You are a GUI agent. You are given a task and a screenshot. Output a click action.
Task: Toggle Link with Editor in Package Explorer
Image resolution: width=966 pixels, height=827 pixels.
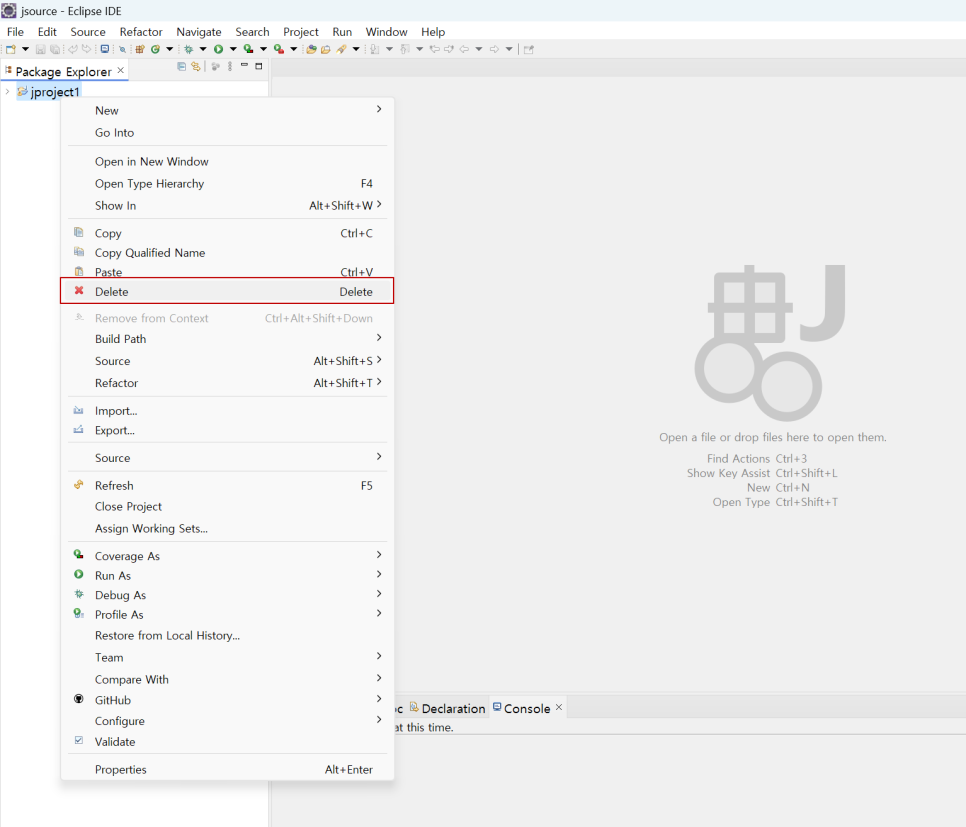(196, 66)
